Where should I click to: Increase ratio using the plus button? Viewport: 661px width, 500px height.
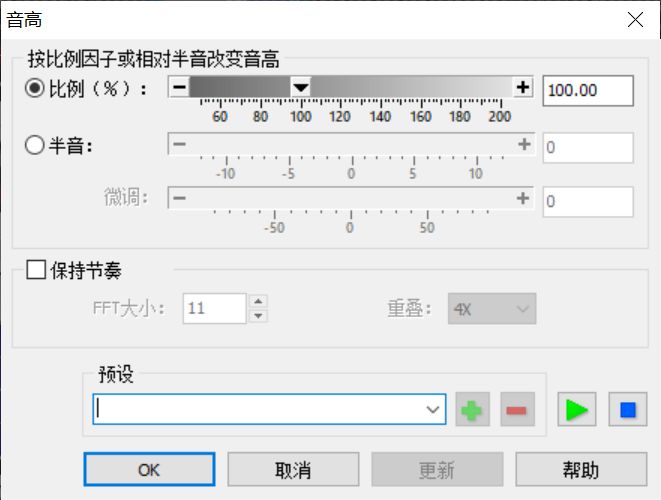coord(523,87)
